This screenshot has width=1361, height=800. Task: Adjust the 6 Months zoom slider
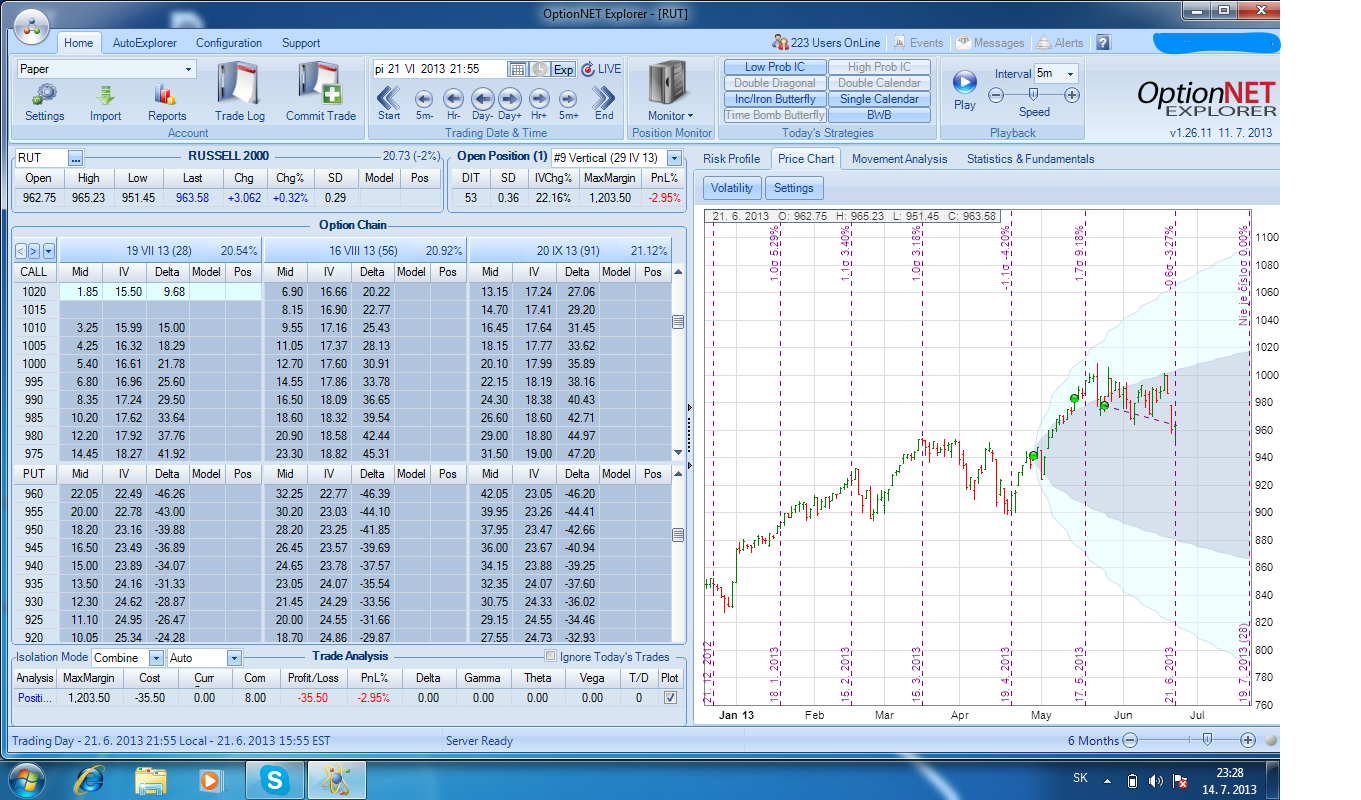(1207, 740)
